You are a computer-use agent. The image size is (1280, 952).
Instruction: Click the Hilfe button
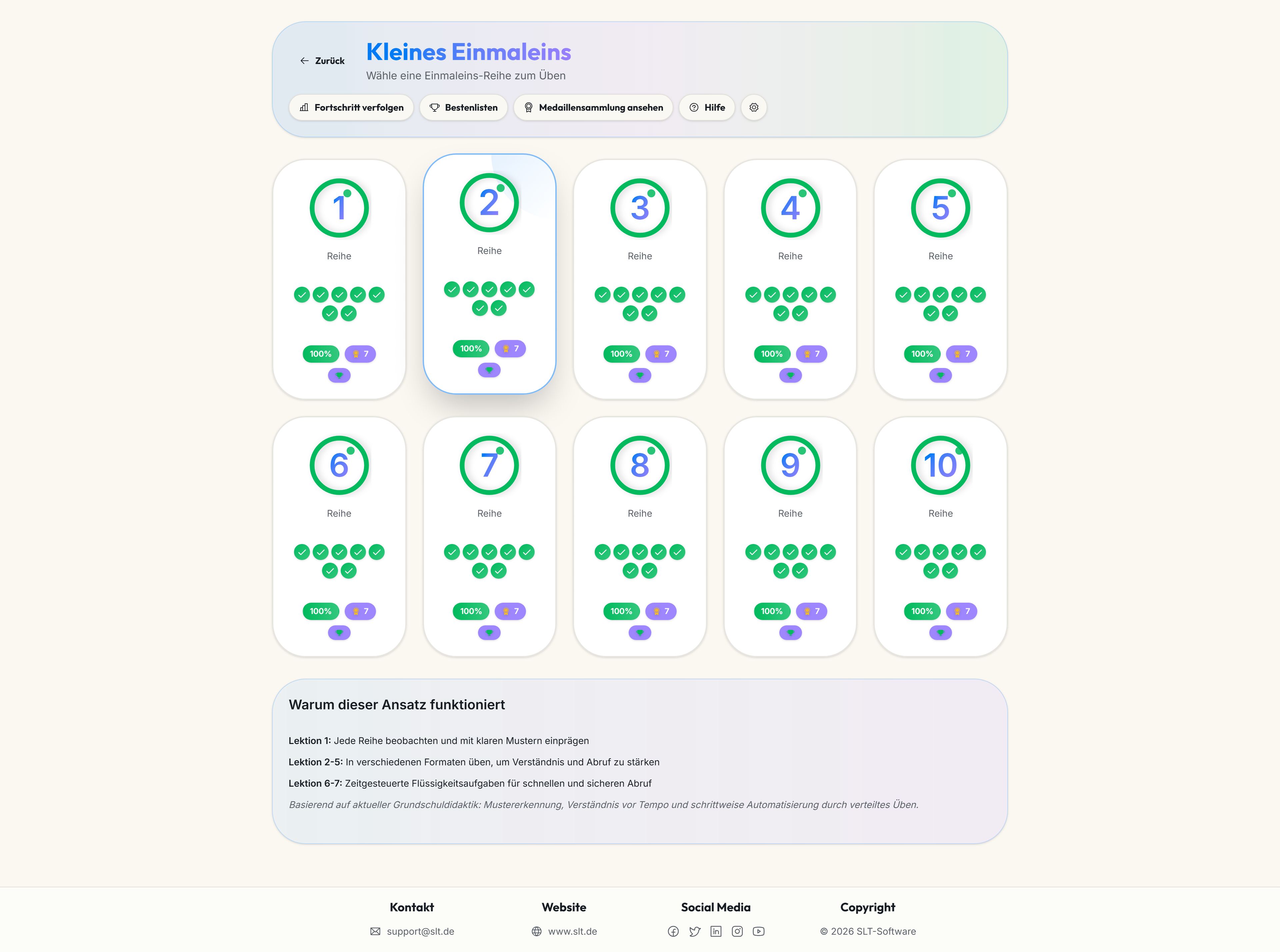(707, 107)
